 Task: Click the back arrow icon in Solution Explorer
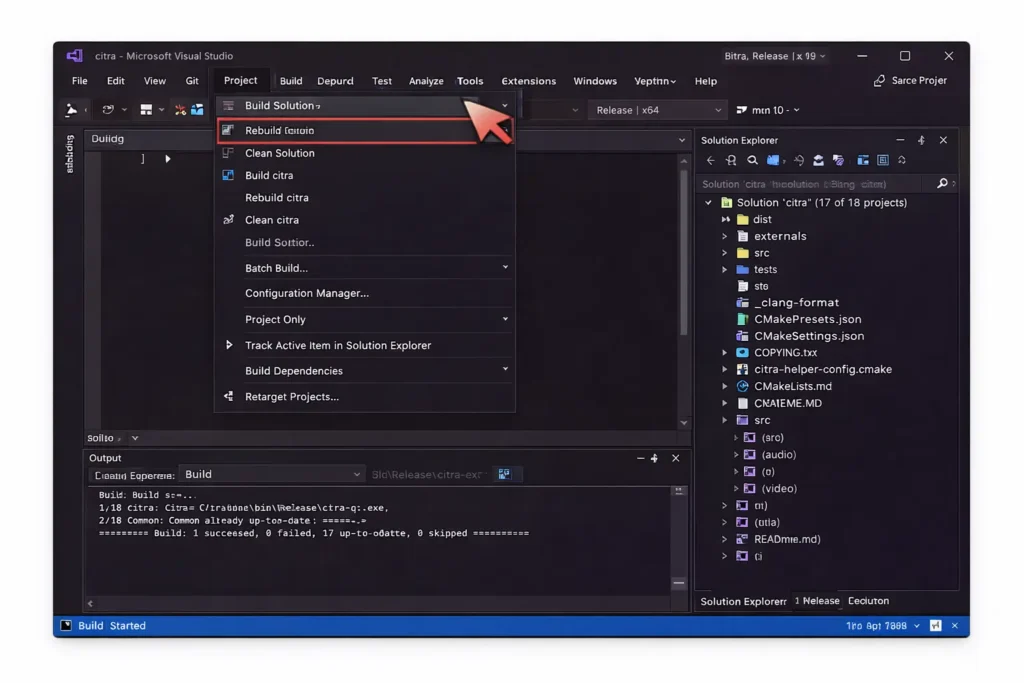pos(711,160)
